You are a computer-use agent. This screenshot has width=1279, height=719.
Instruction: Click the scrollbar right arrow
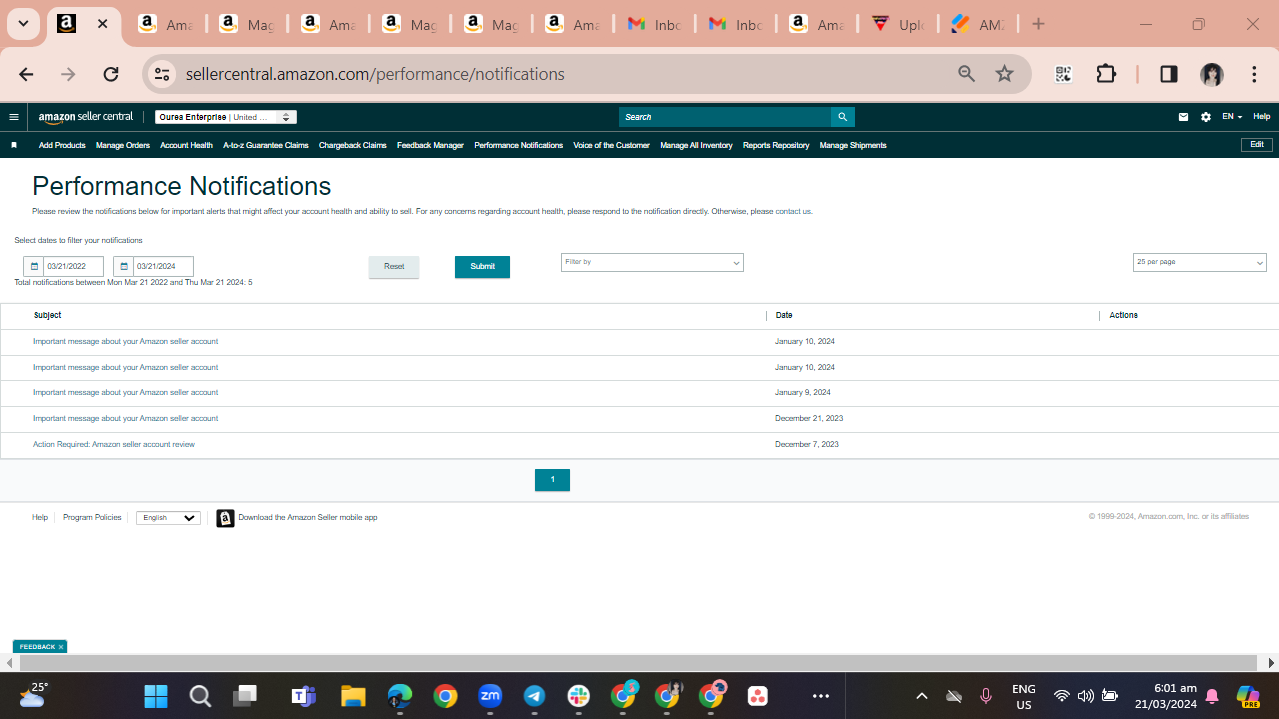[1271, 663]
